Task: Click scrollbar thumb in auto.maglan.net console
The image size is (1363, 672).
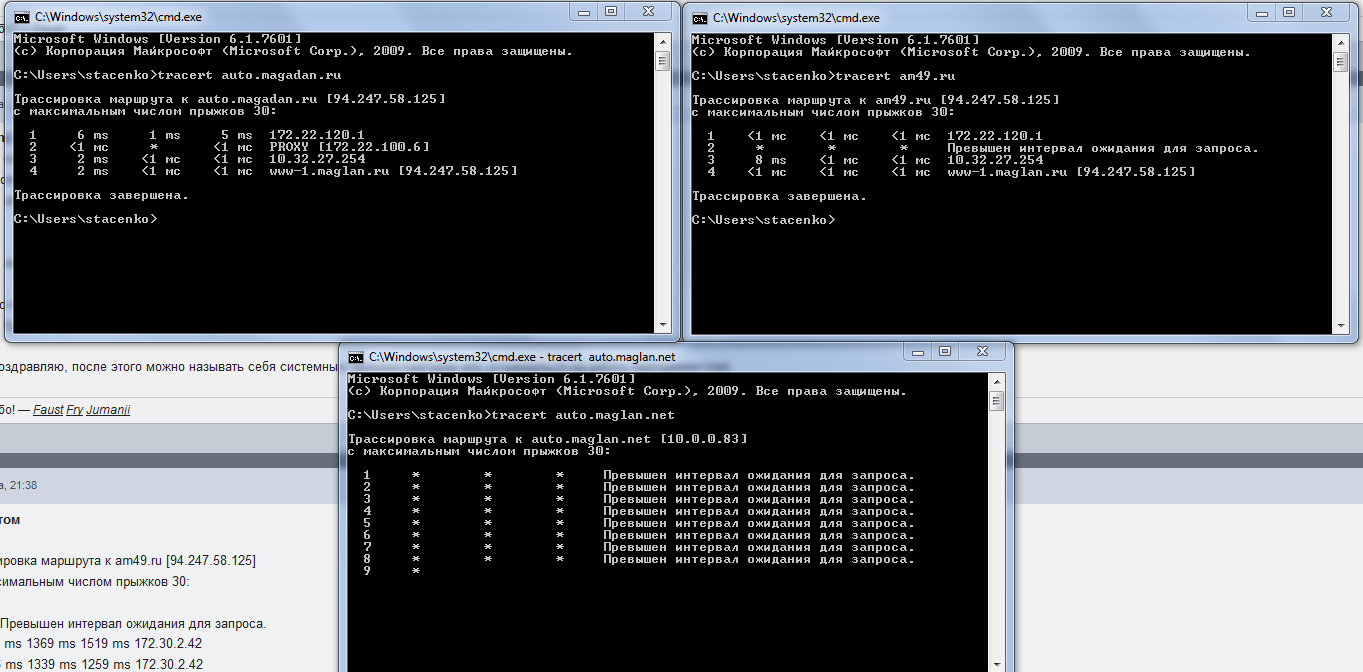Action: pos(996,401)
